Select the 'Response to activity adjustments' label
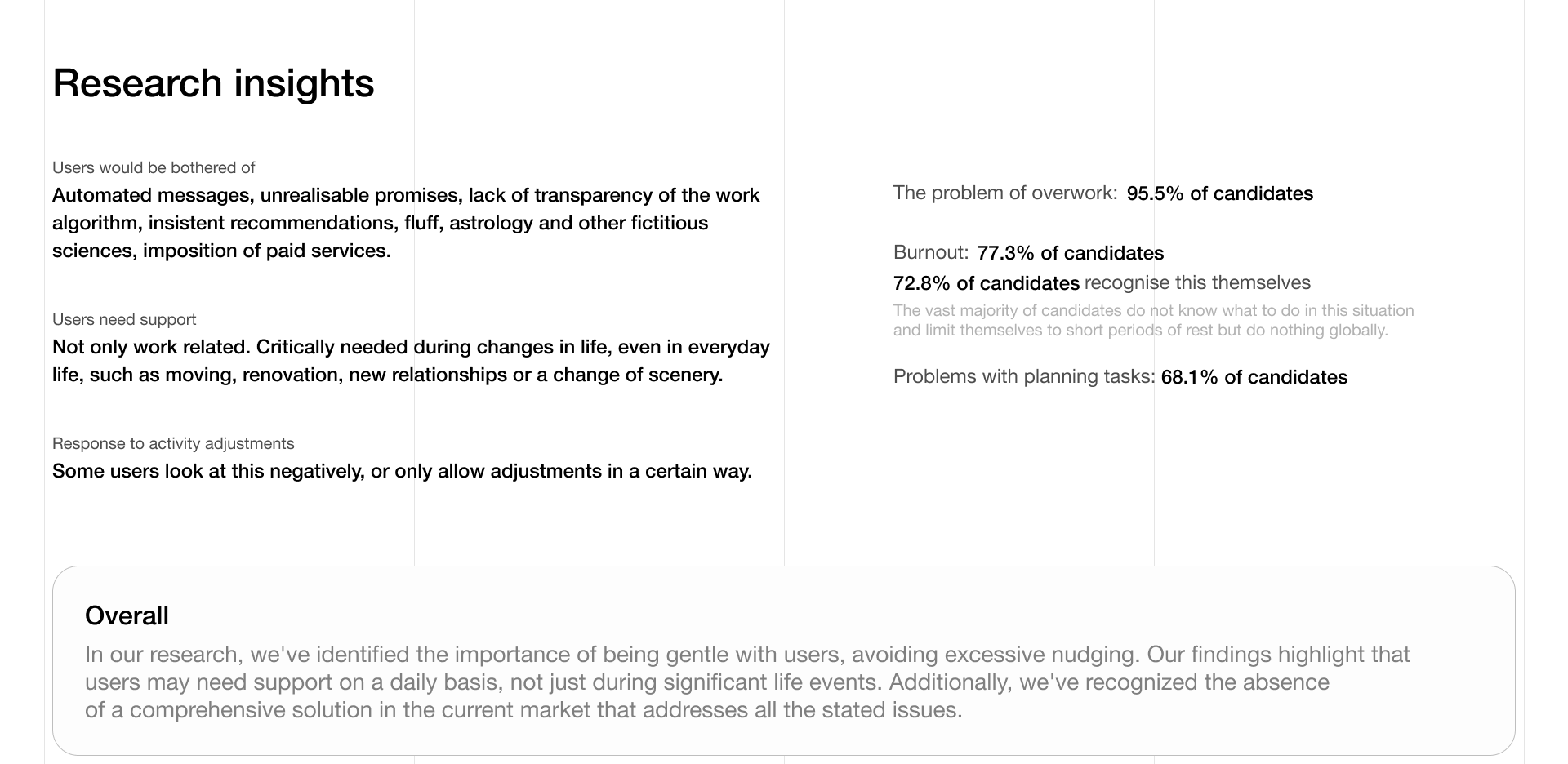The width and height of the screenshot is (1568, 764). pyautogui.click(x=173, y=443)
